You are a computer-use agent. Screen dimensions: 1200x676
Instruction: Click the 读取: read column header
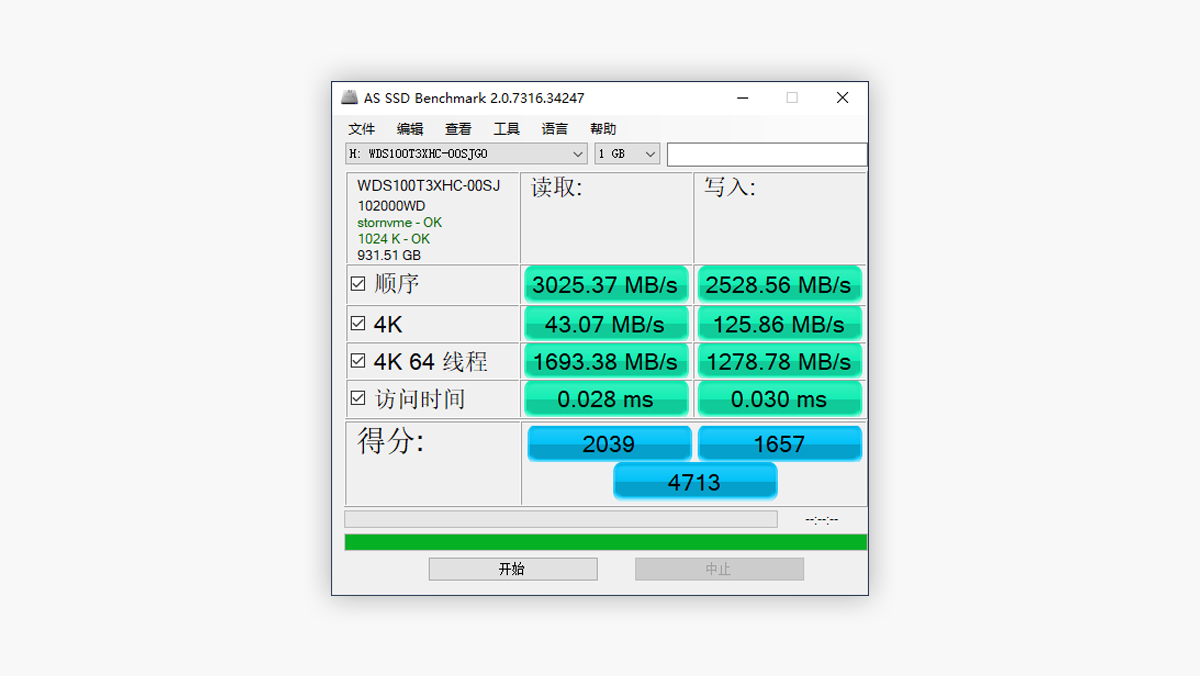point(556,187)
